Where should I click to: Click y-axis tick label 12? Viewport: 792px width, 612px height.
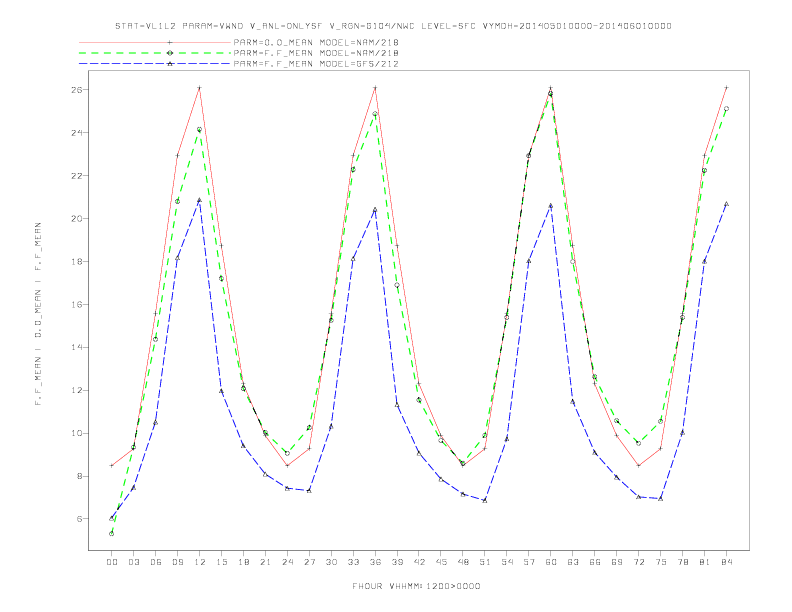tap(79, 390)
